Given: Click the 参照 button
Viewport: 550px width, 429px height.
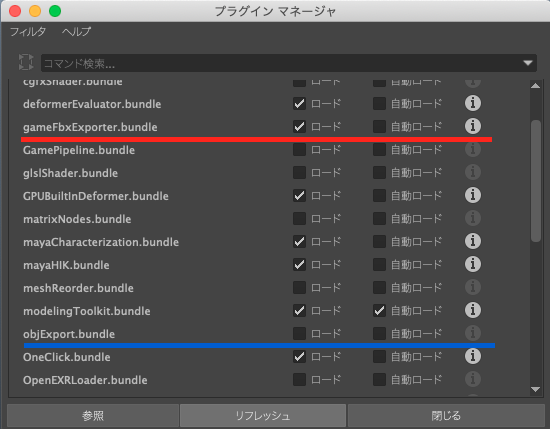Looking at the screenshot, I should click(x=93, y=416).
